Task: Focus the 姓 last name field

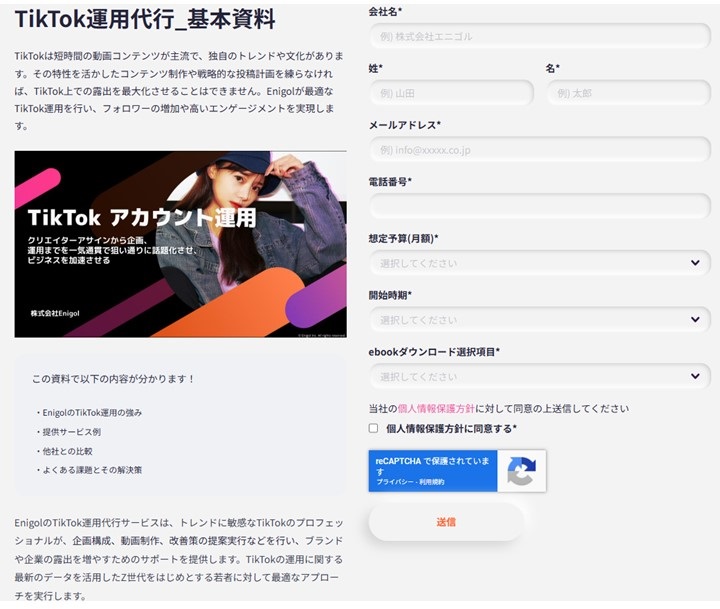Action: coord(451,93)
